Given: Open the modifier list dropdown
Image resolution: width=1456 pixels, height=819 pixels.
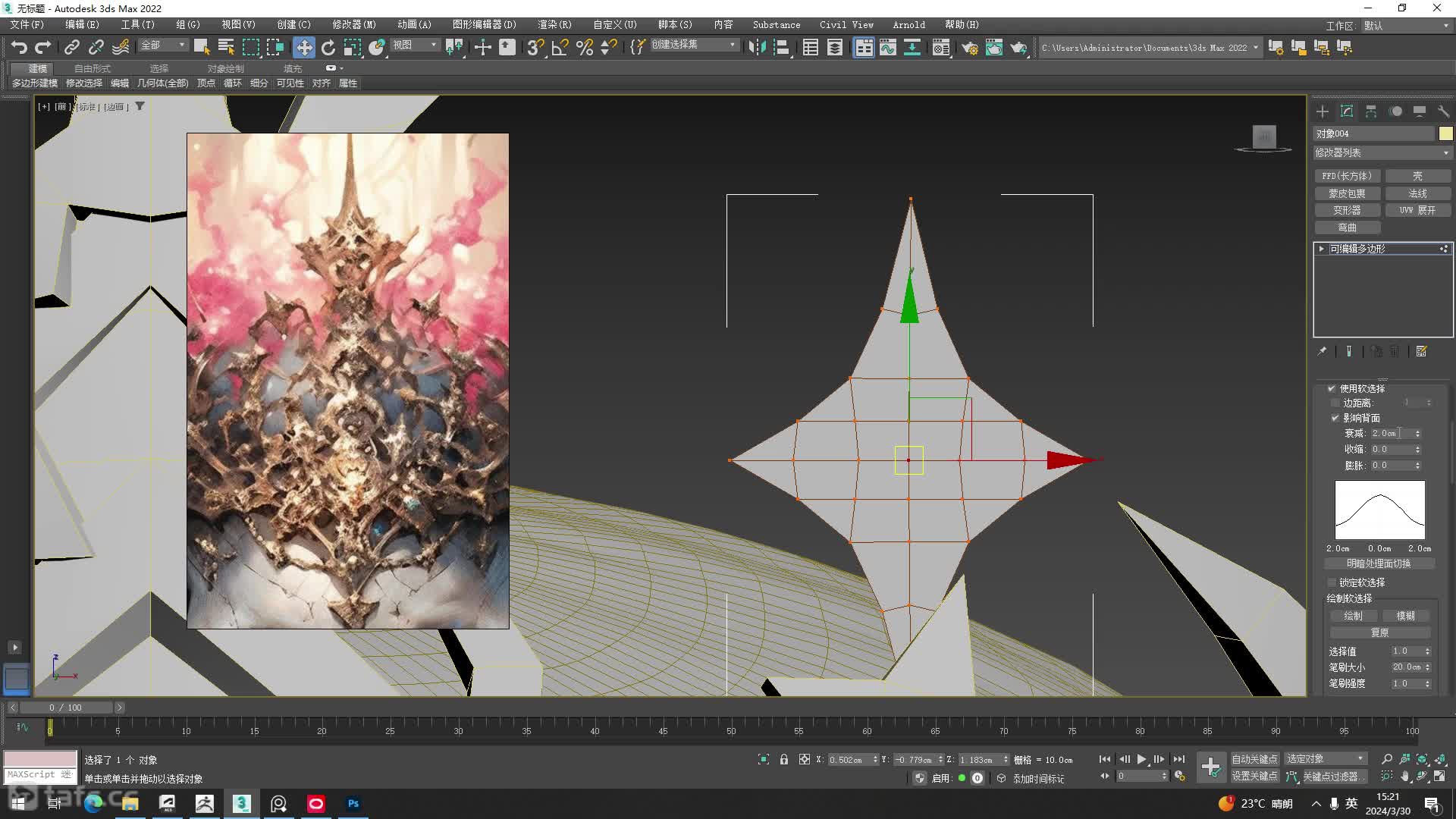Looking at the screenshot, I should click(1382, 152).
